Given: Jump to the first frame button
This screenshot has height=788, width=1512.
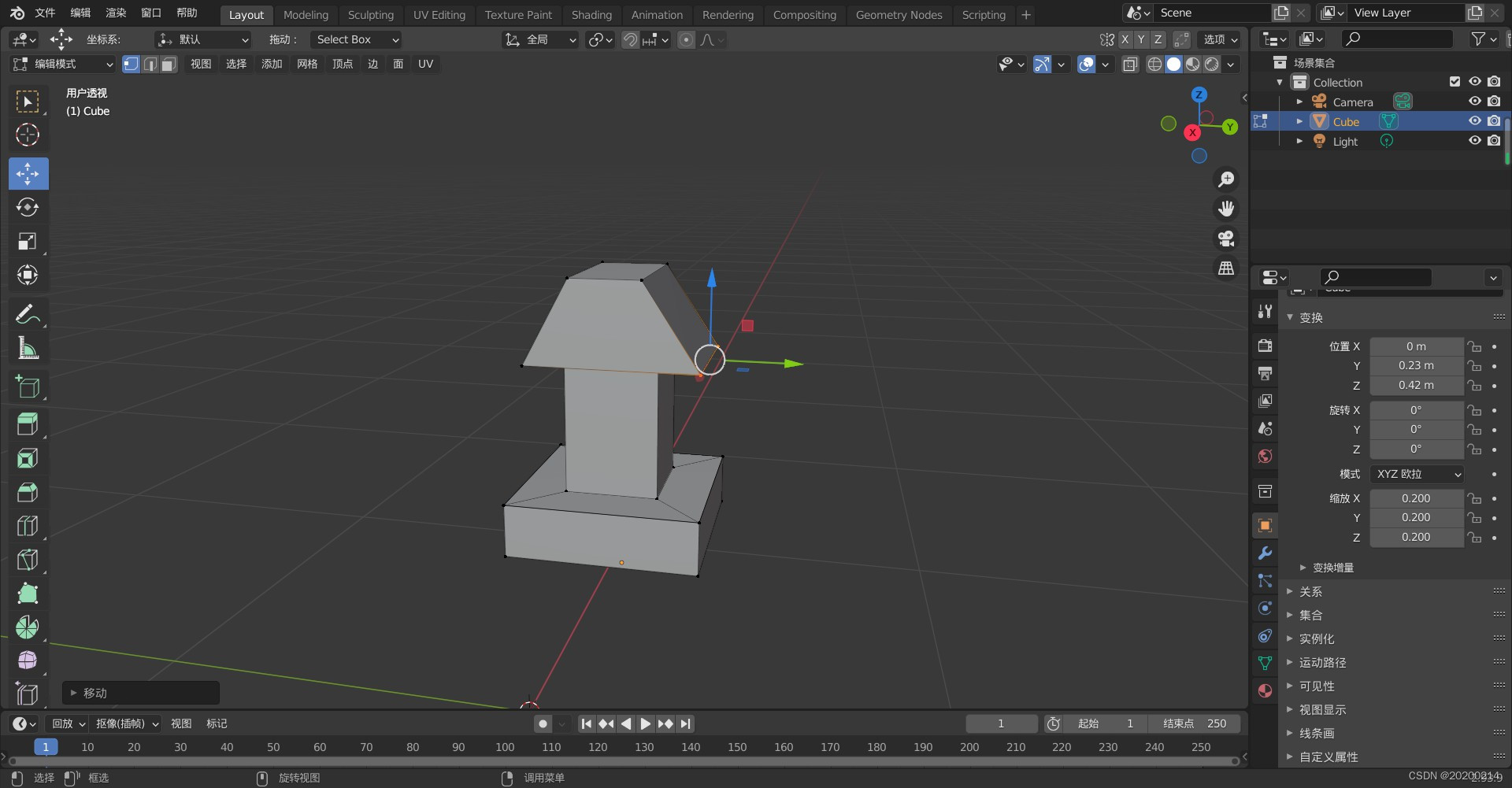Looking at the screenshot, I should (x=587, y=723).
